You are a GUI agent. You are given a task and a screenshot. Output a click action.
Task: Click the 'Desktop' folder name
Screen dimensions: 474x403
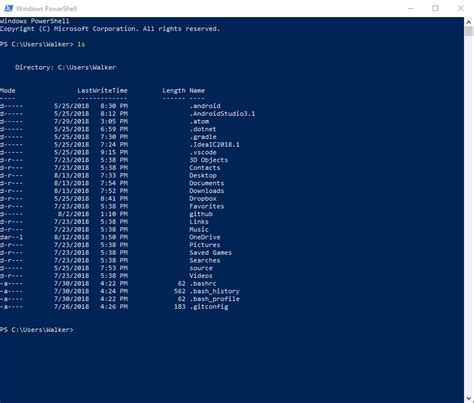point(203,175)
